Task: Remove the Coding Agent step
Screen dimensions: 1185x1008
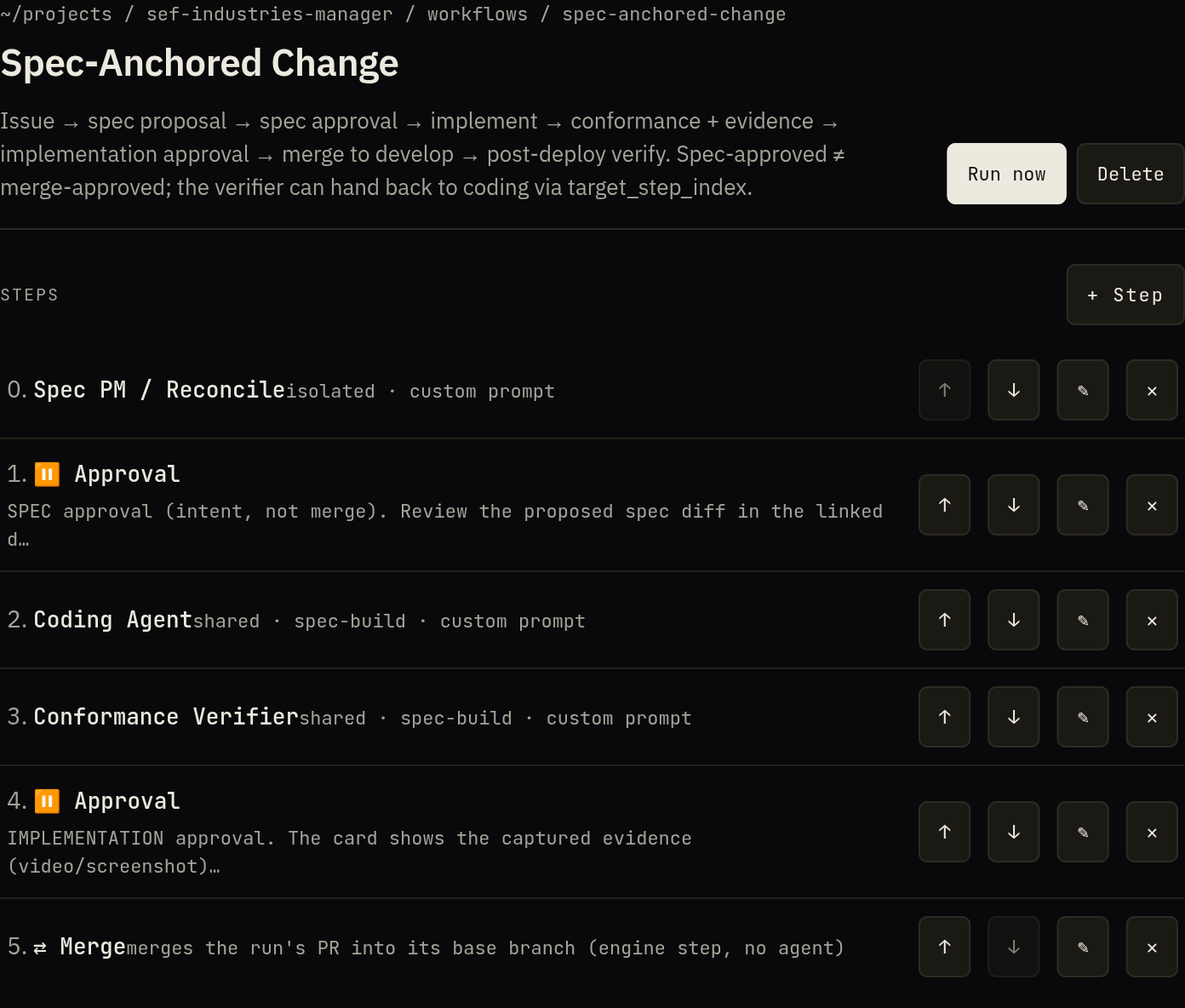Action: tap(1152, 620)
